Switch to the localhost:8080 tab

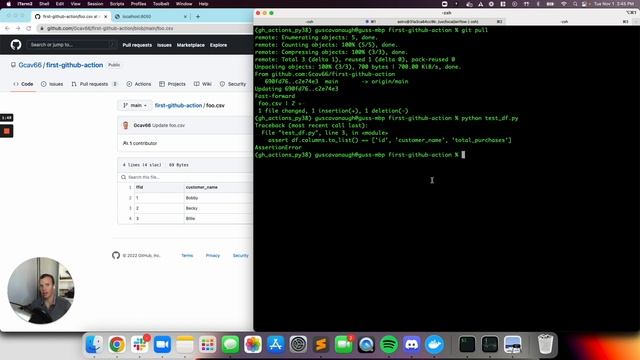pyautogui.click(x=151, y=17)
